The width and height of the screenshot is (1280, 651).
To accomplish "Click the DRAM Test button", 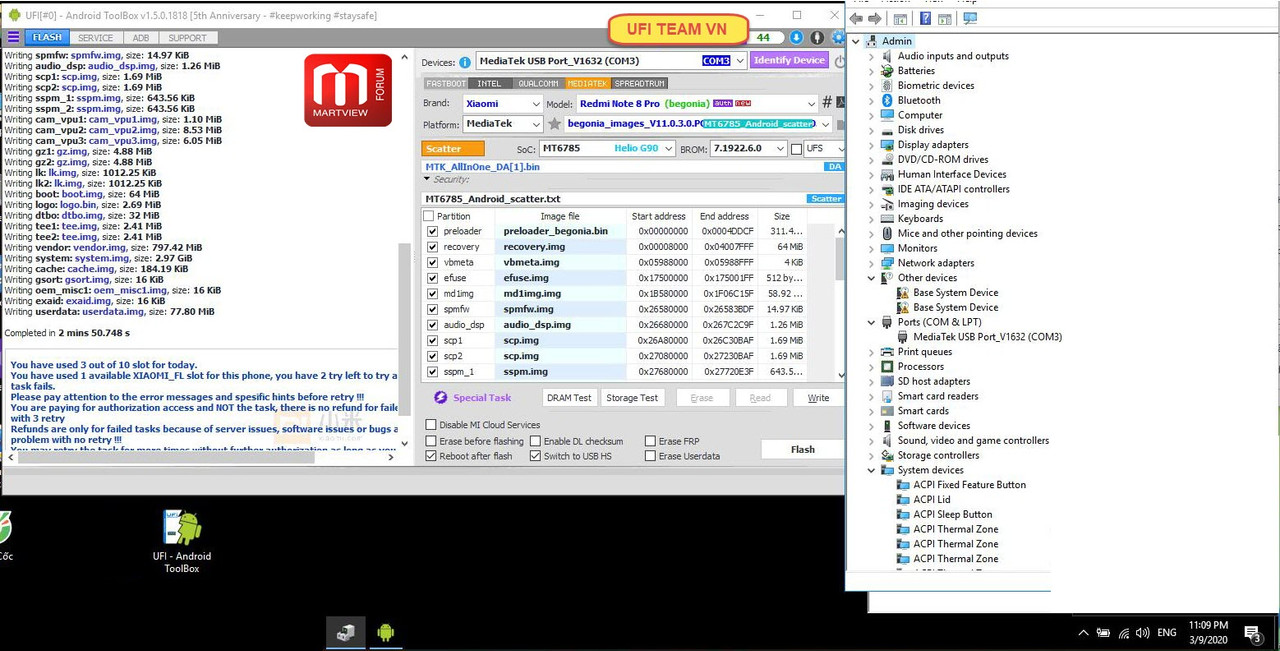I will pos(569,398).
